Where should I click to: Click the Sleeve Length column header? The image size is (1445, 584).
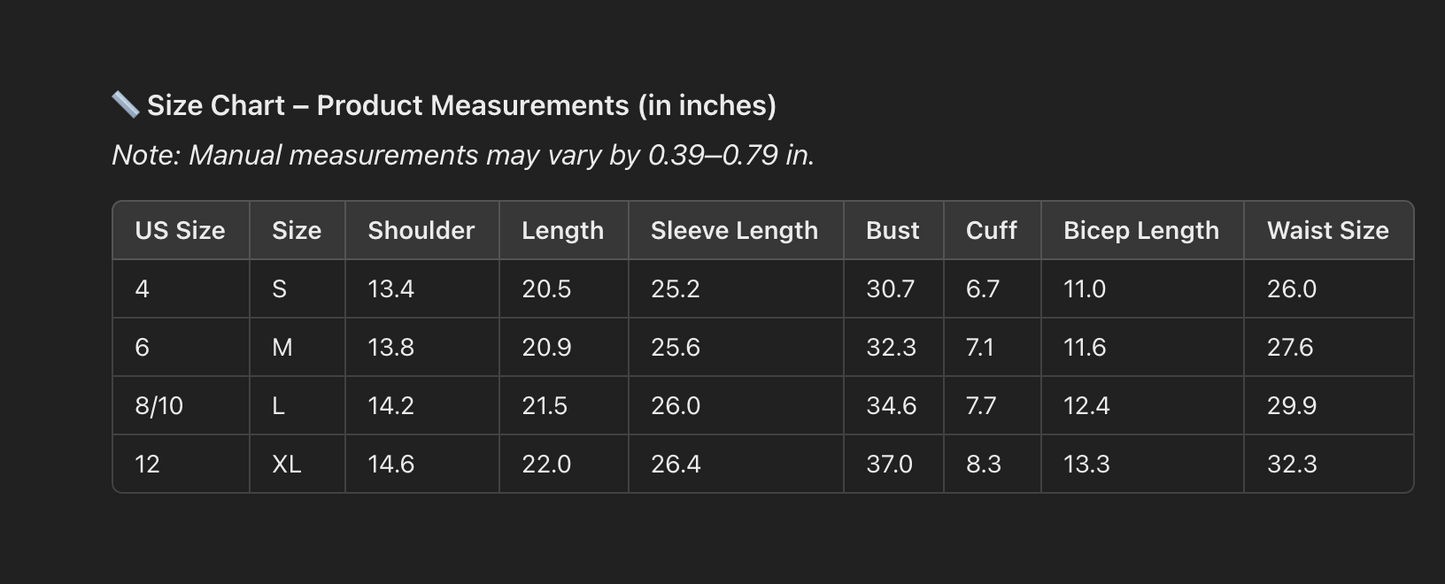pyautogui.click(x=734, y=230)
